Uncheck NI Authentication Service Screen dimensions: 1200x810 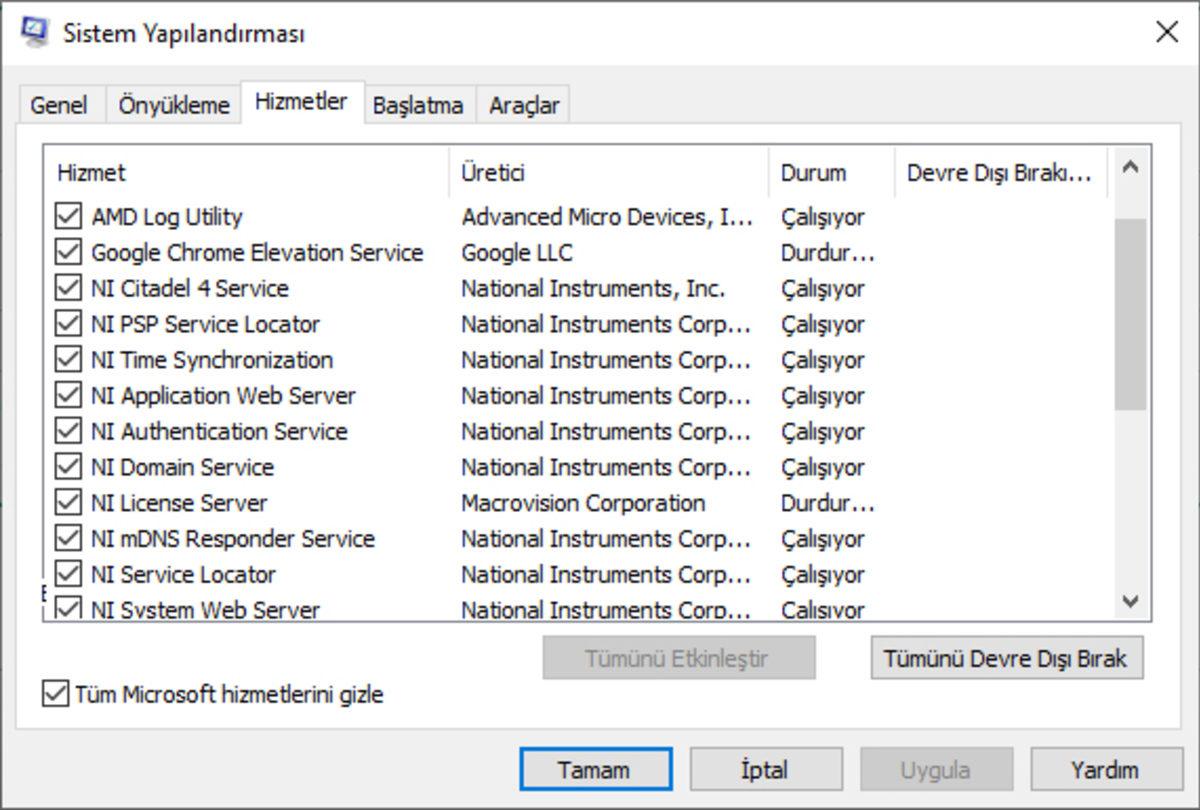click(x=64, y=432)
